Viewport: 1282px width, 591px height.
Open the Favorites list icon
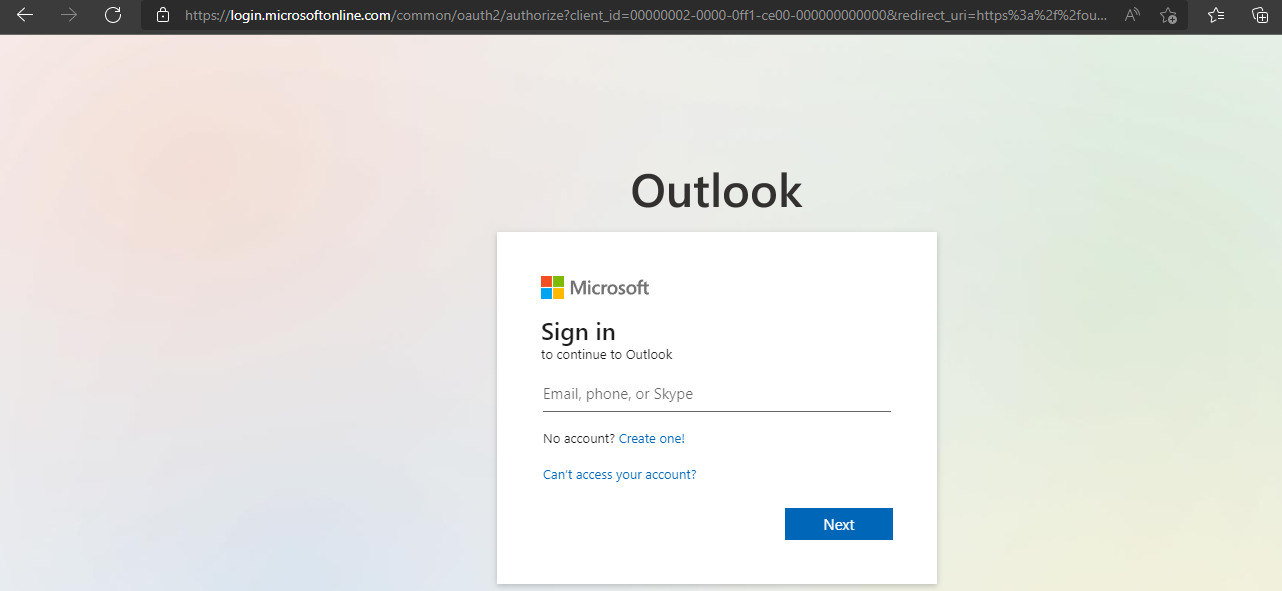(1216, 15)
